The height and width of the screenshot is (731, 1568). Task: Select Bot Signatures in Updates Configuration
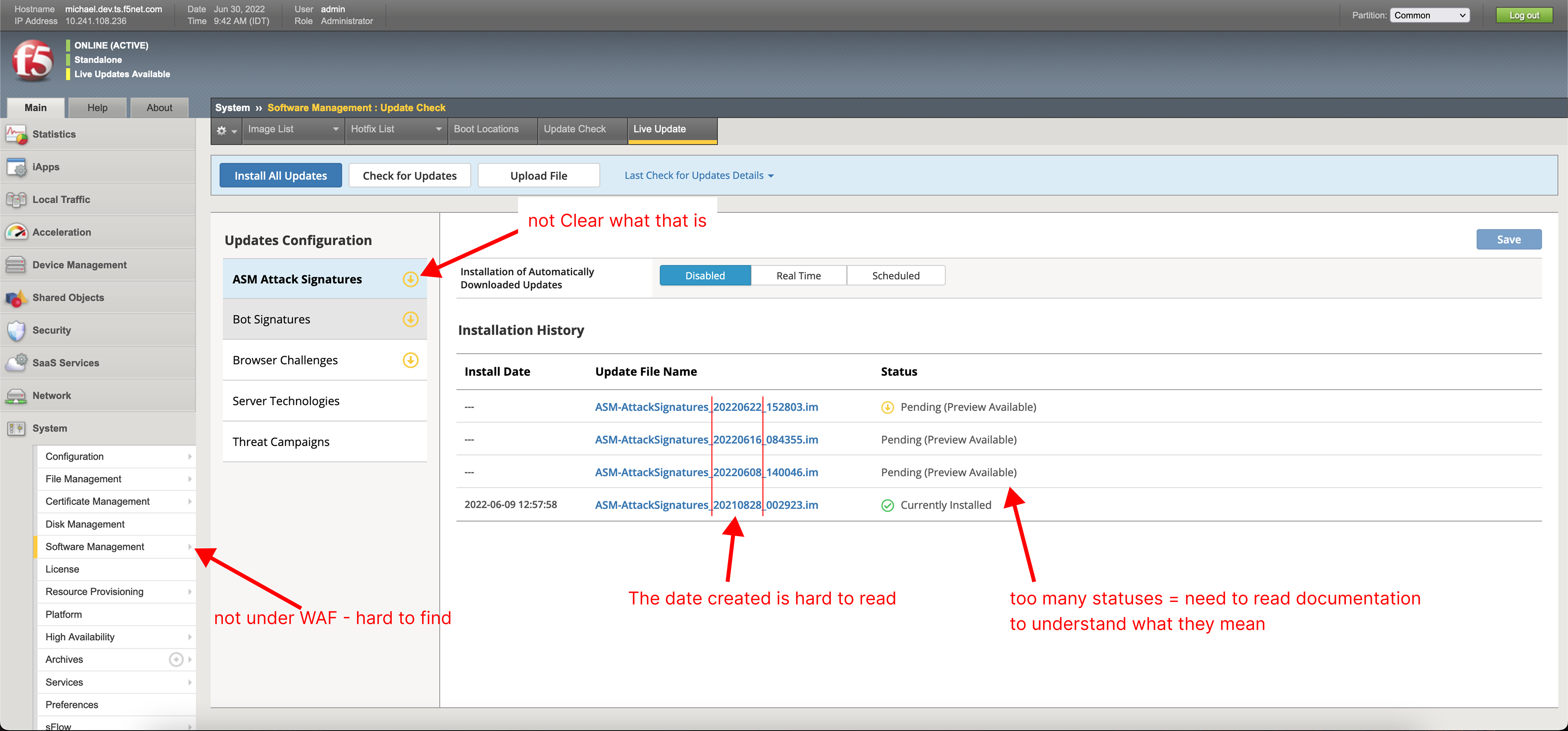pos(325,319)
